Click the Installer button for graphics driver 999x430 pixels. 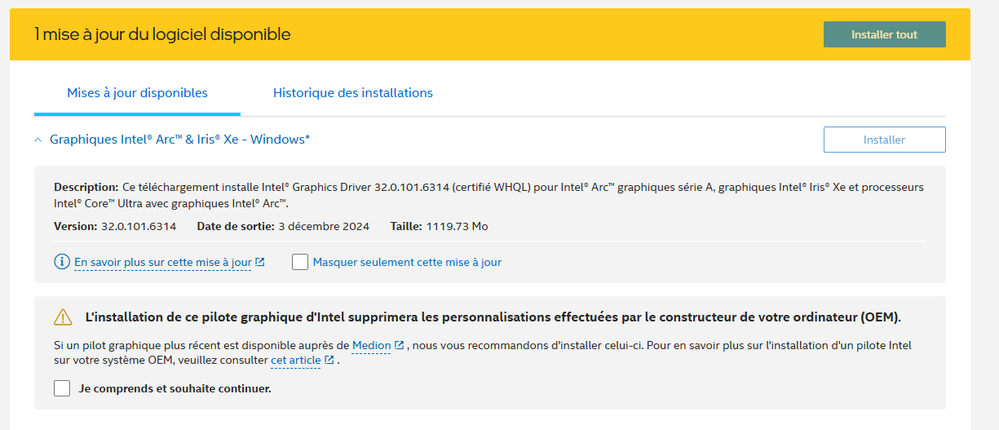[x=884, y=140]
